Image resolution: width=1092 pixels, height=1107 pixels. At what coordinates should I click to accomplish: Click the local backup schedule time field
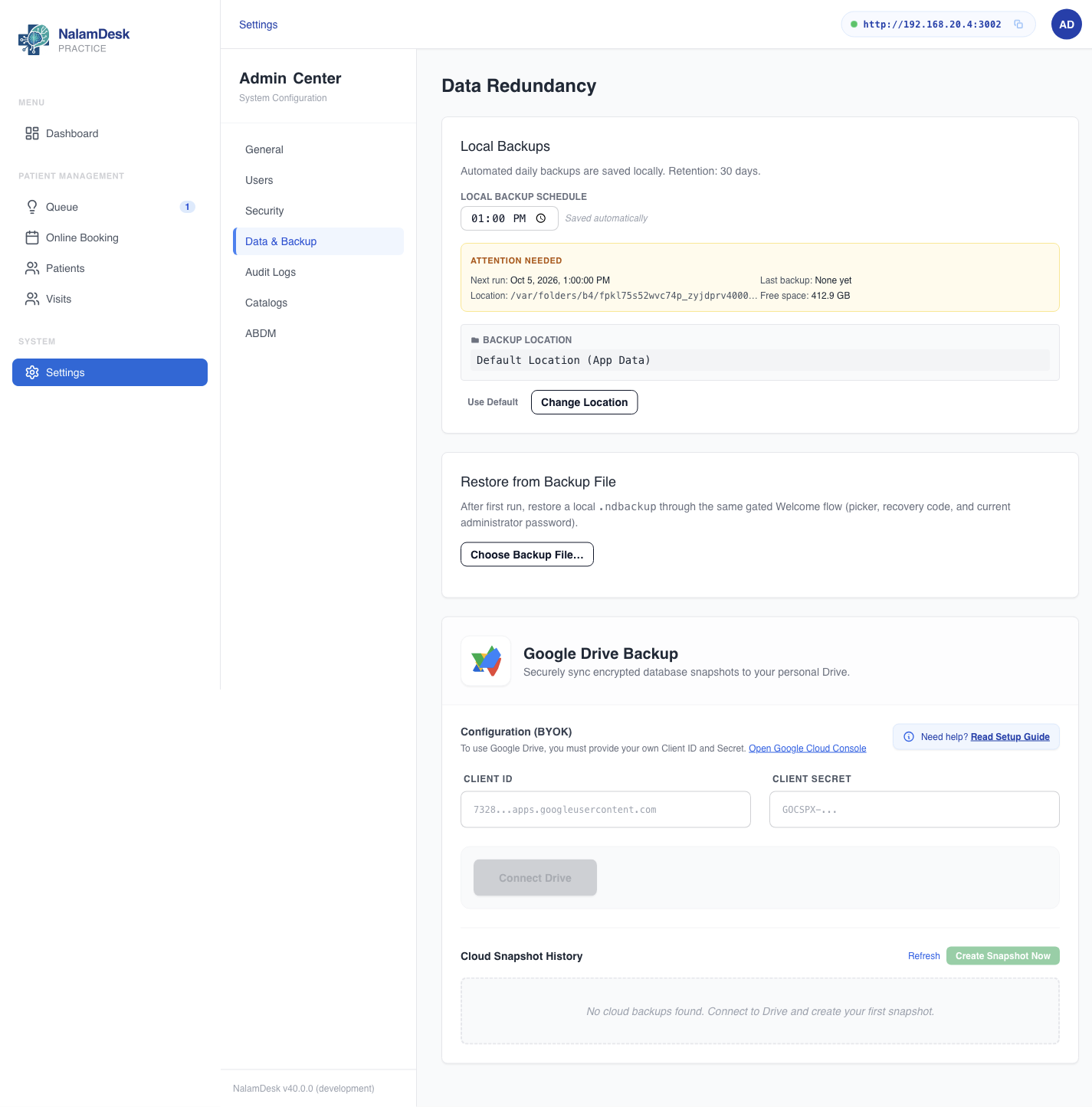(x=510, y=218)
